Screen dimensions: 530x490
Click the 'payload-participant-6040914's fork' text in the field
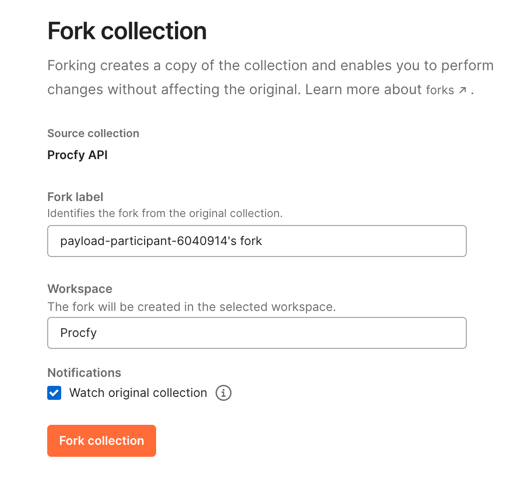click(x=161, y=241)
